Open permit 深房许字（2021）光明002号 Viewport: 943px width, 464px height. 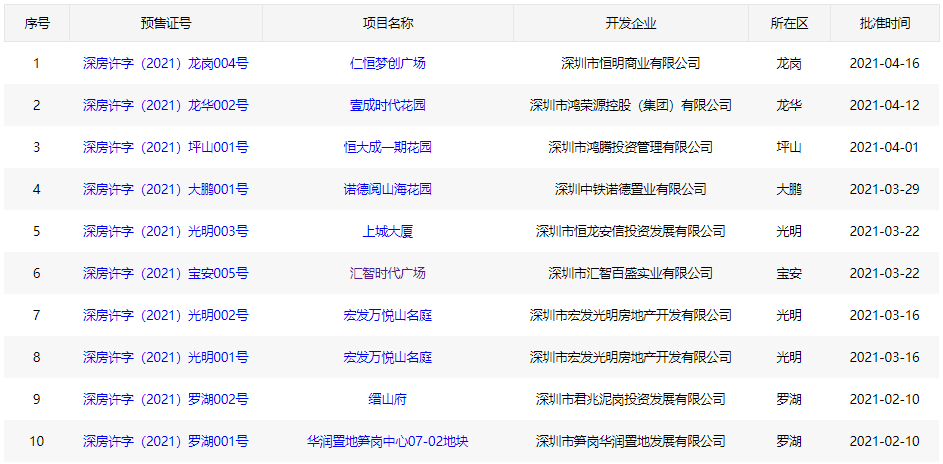165,315
